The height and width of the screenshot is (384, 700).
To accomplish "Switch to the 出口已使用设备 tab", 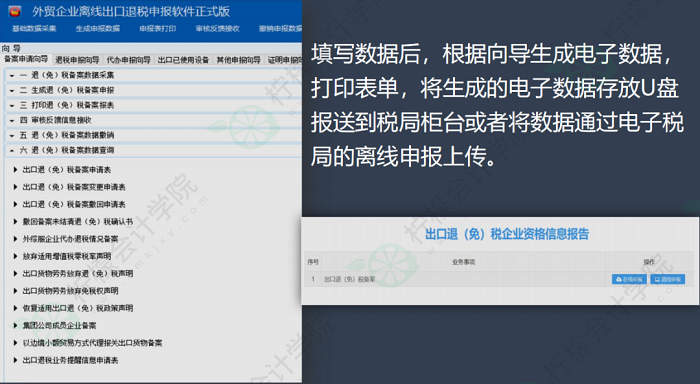I will [x=183, y=60].
